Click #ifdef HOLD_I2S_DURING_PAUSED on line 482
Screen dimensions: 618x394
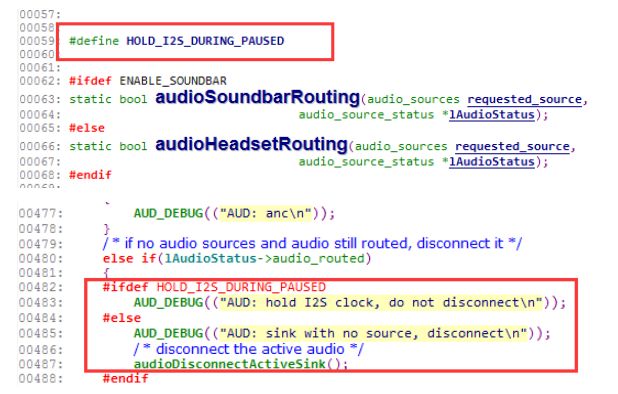click(x=214, y=287)
